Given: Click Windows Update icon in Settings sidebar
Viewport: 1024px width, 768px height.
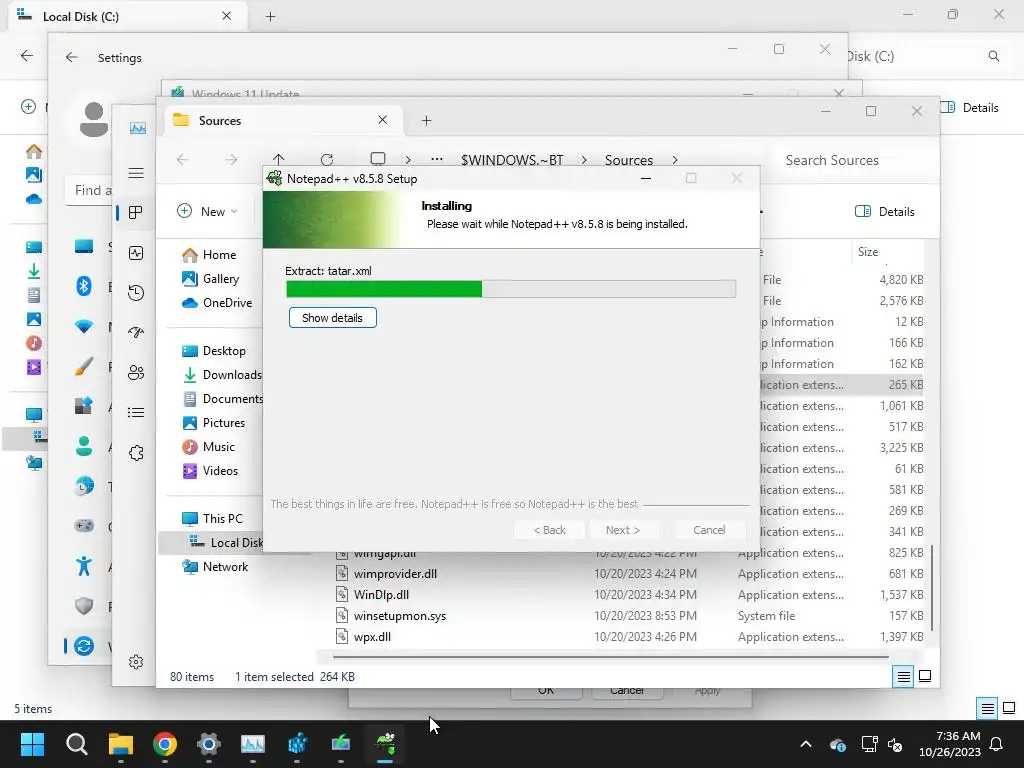Looking at the screenshot, I should [84, 647].
